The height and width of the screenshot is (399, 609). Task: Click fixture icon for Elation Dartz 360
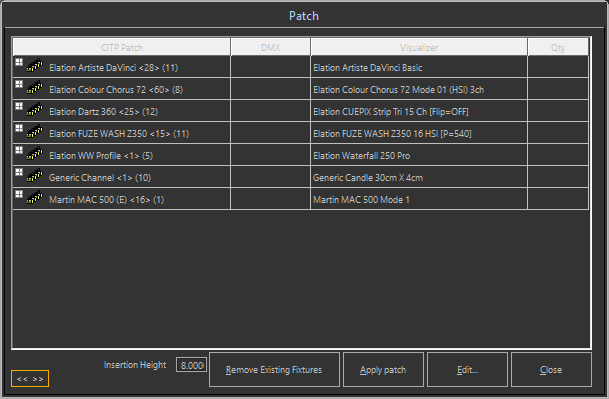[x=35, y=110]
